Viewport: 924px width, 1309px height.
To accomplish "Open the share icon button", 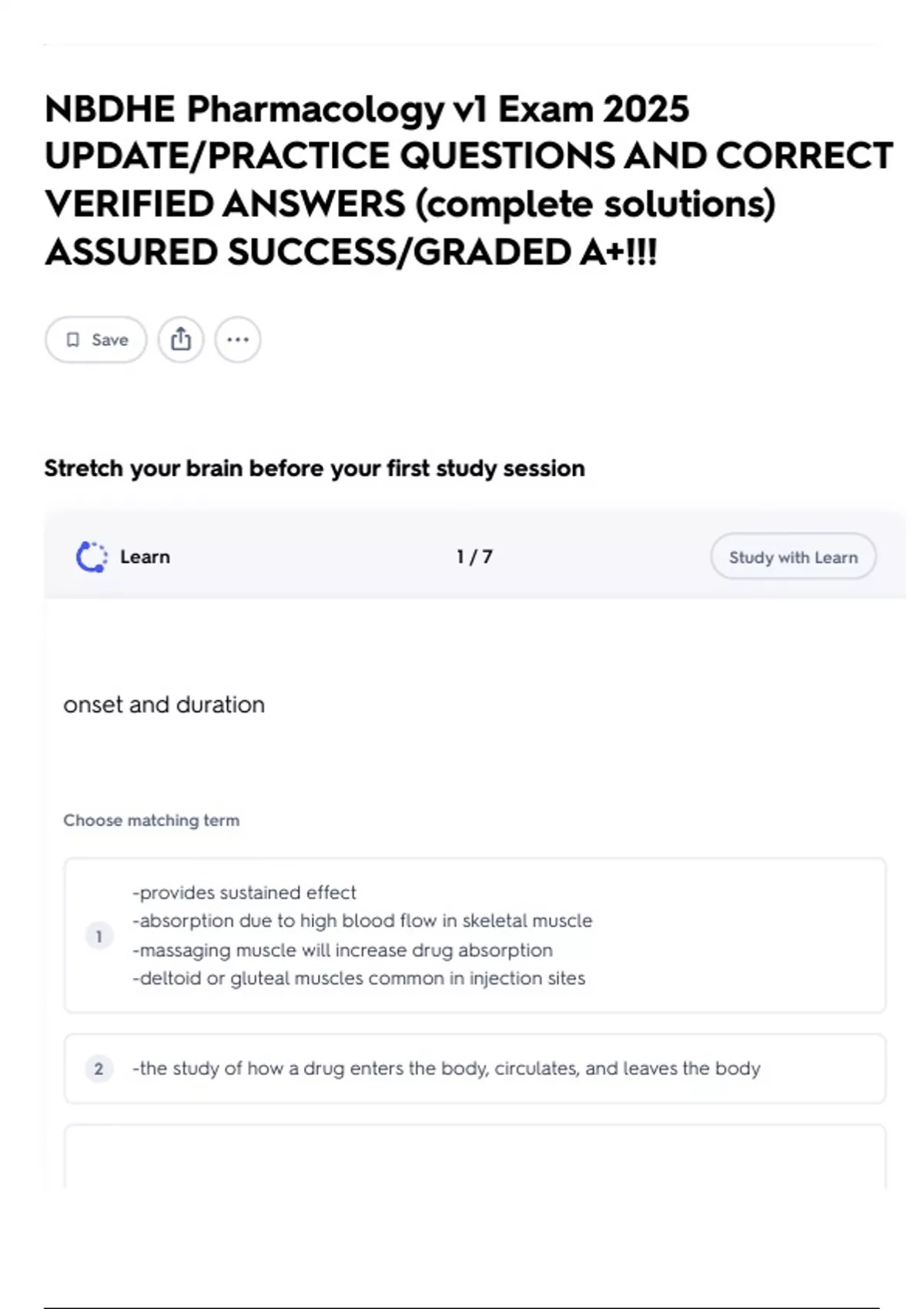I will 181,340.
